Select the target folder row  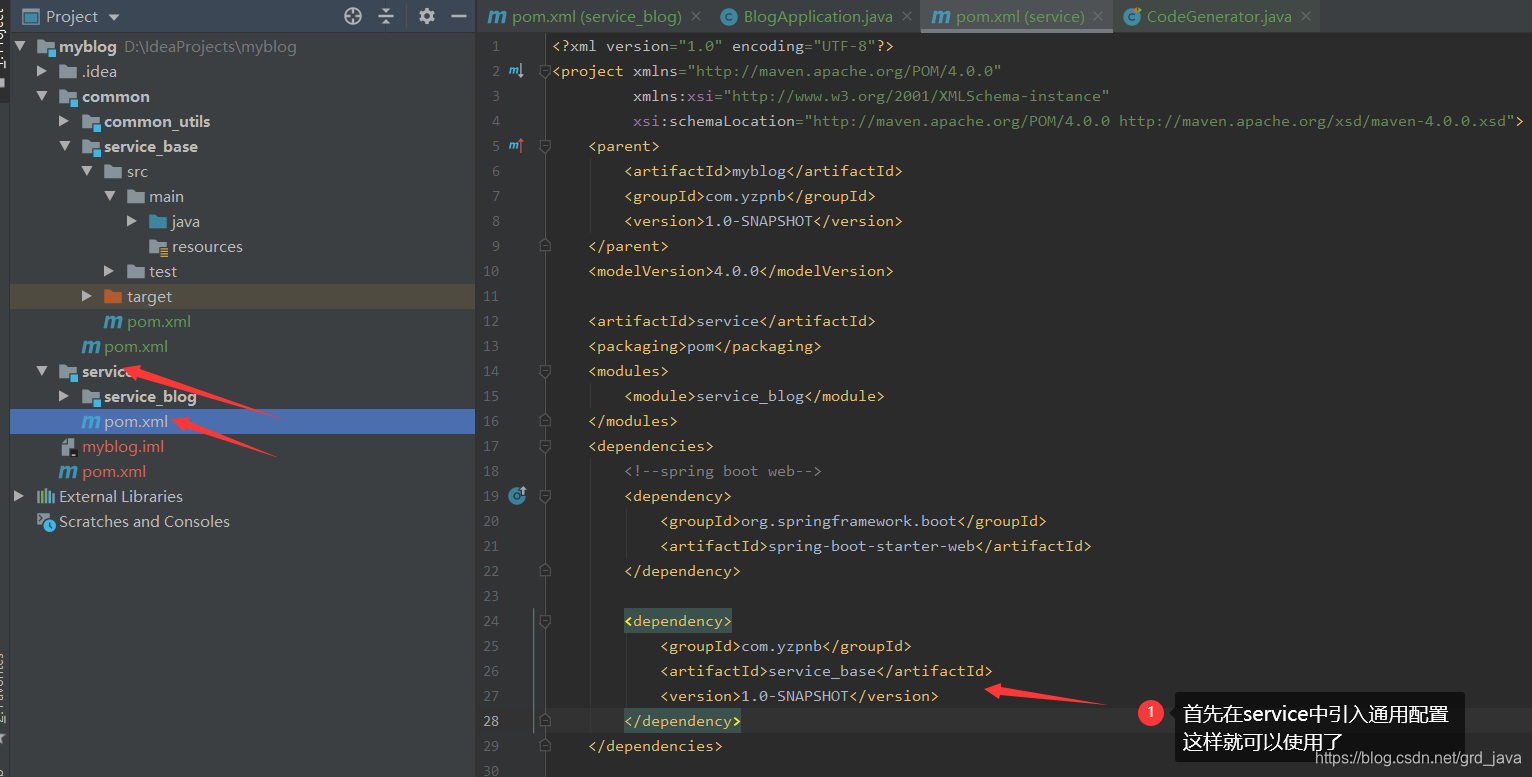pos(242,296)
